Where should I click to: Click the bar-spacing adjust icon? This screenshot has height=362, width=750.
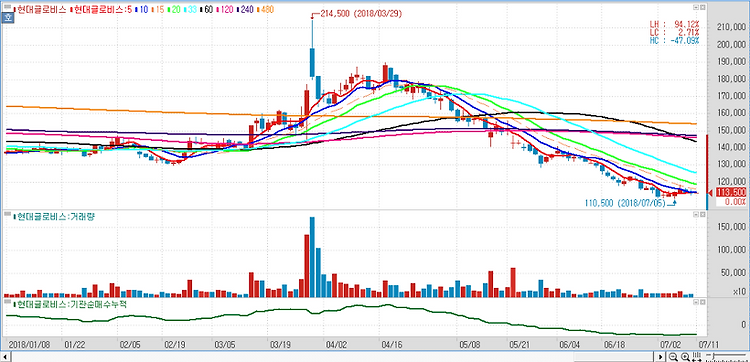click(x=697, y=356)
